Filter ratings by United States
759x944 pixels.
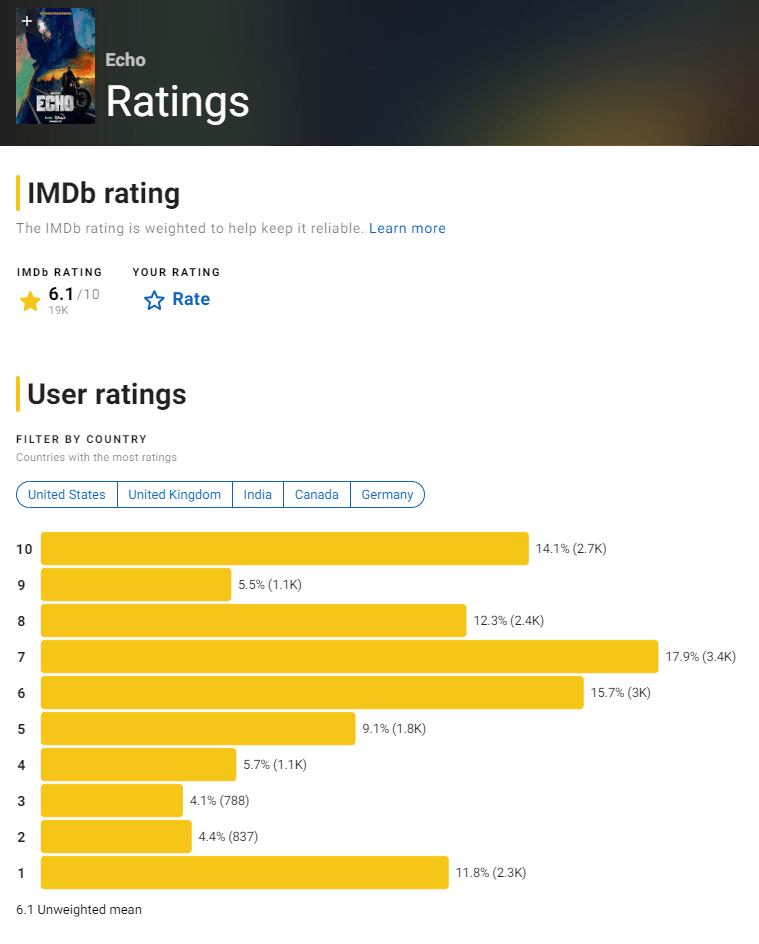pos(67,495)
